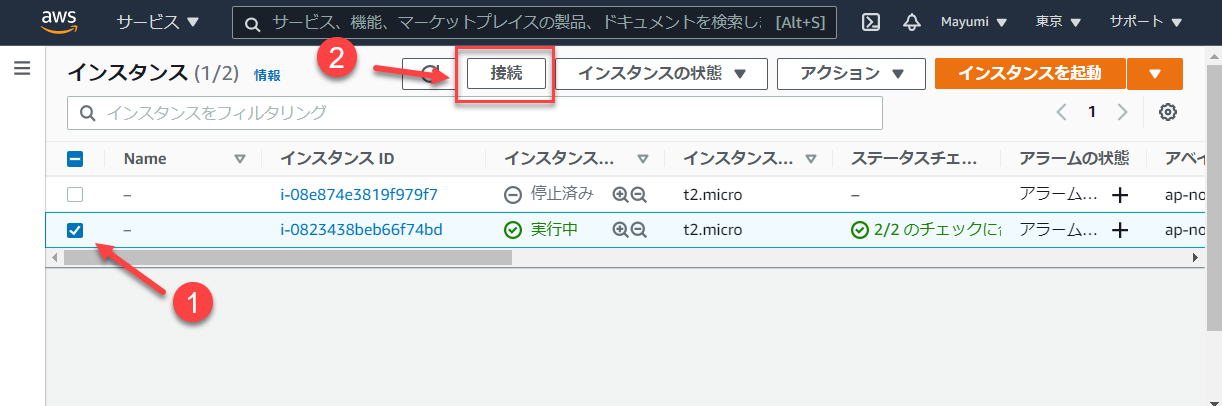Zoom out filter on running instance state
1222x406 pixels.
639,230
